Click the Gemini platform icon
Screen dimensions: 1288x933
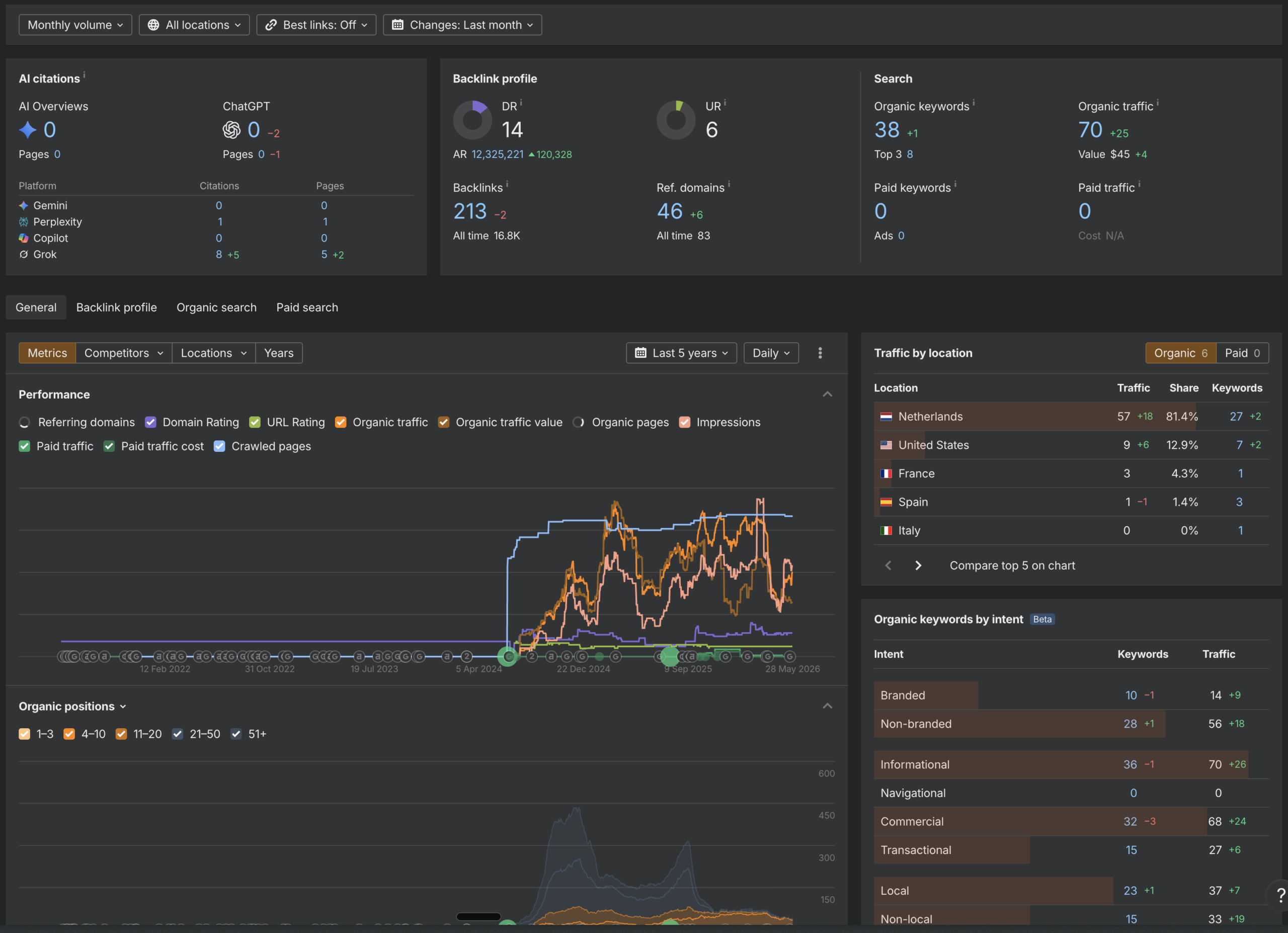(23, 205)
